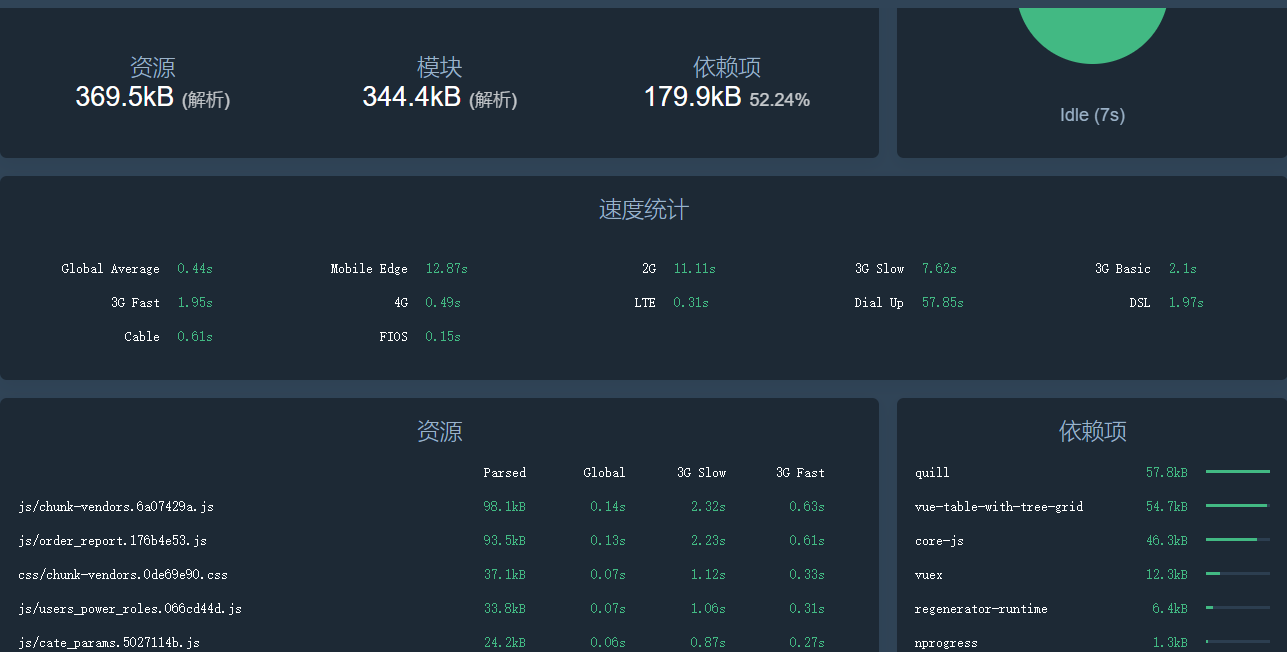Select js/chunk-vendors.6a07429a.js asset row

[x=439, y=507]
